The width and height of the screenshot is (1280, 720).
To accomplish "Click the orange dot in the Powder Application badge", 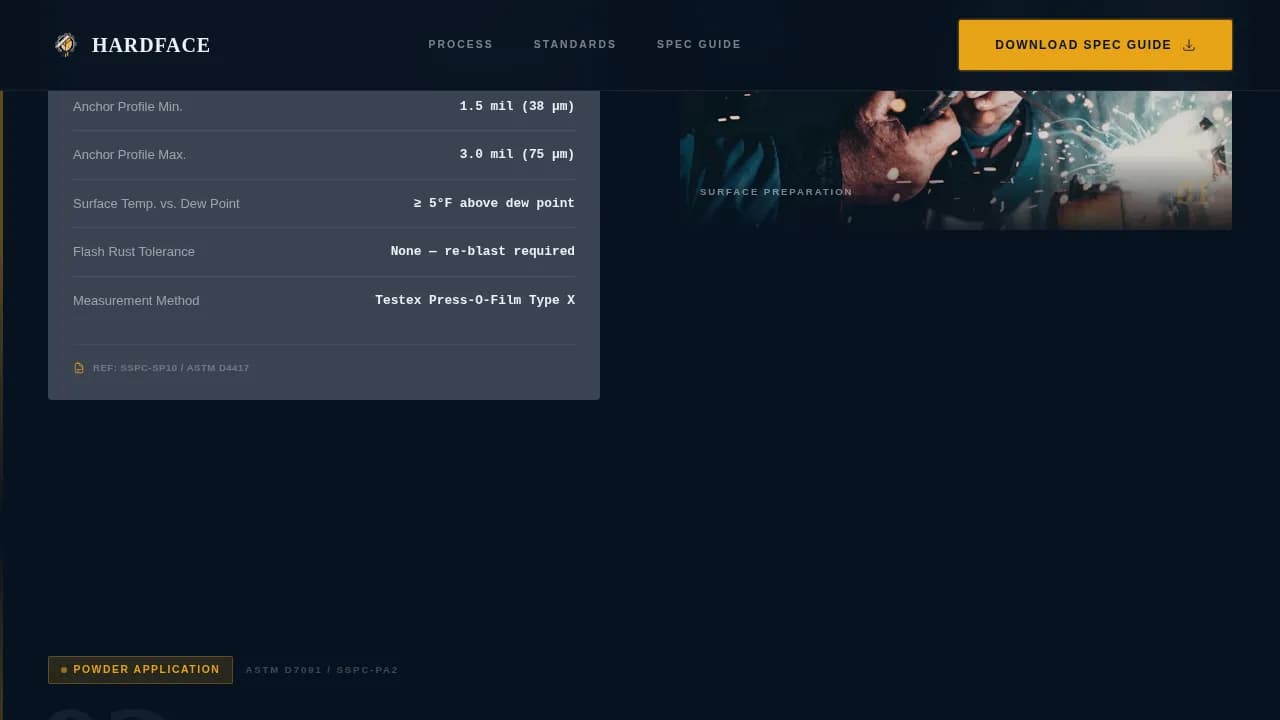I will [x=64, y=670].
